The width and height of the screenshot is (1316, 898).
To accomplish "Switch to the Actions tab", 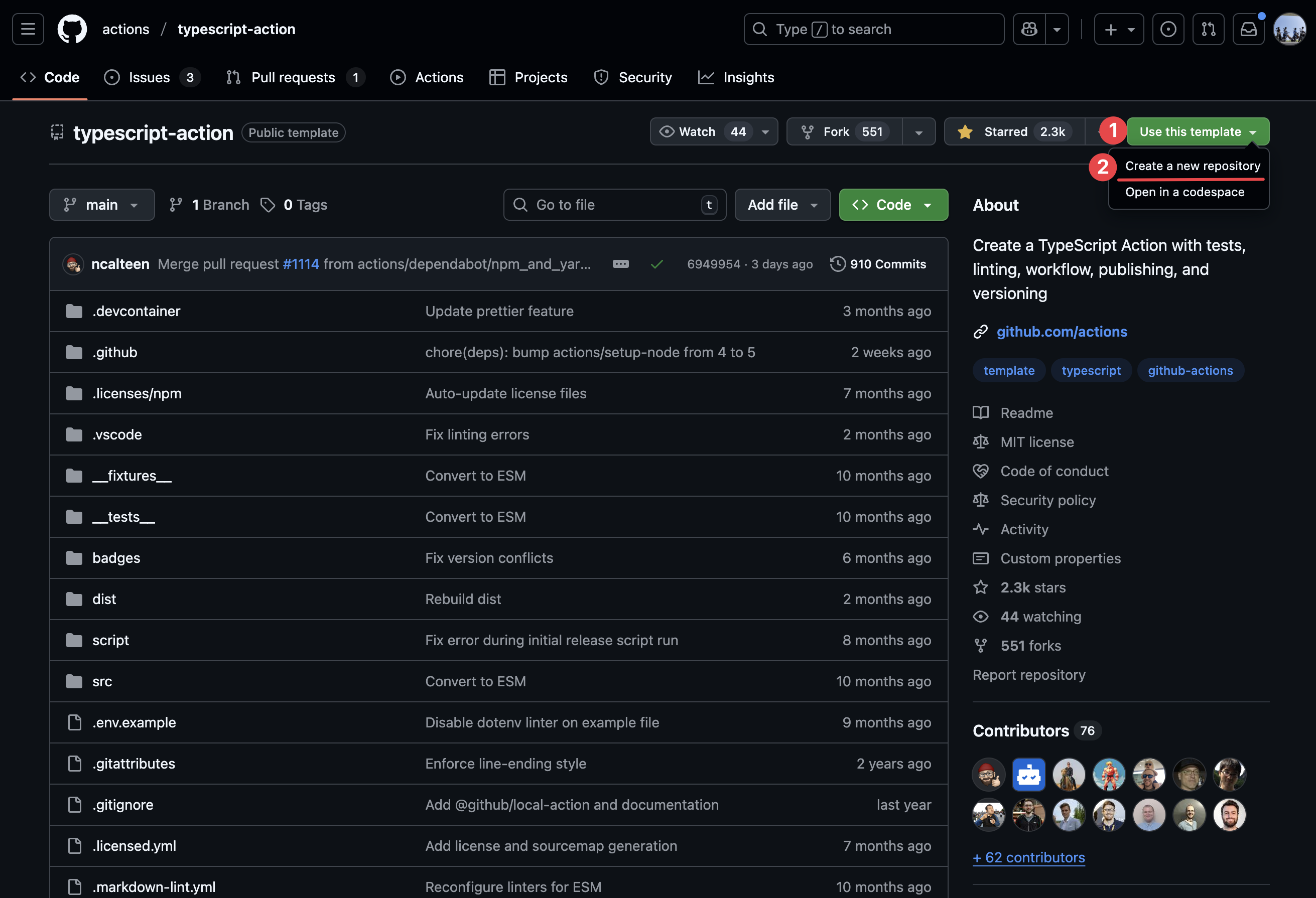I will [427, 78].
